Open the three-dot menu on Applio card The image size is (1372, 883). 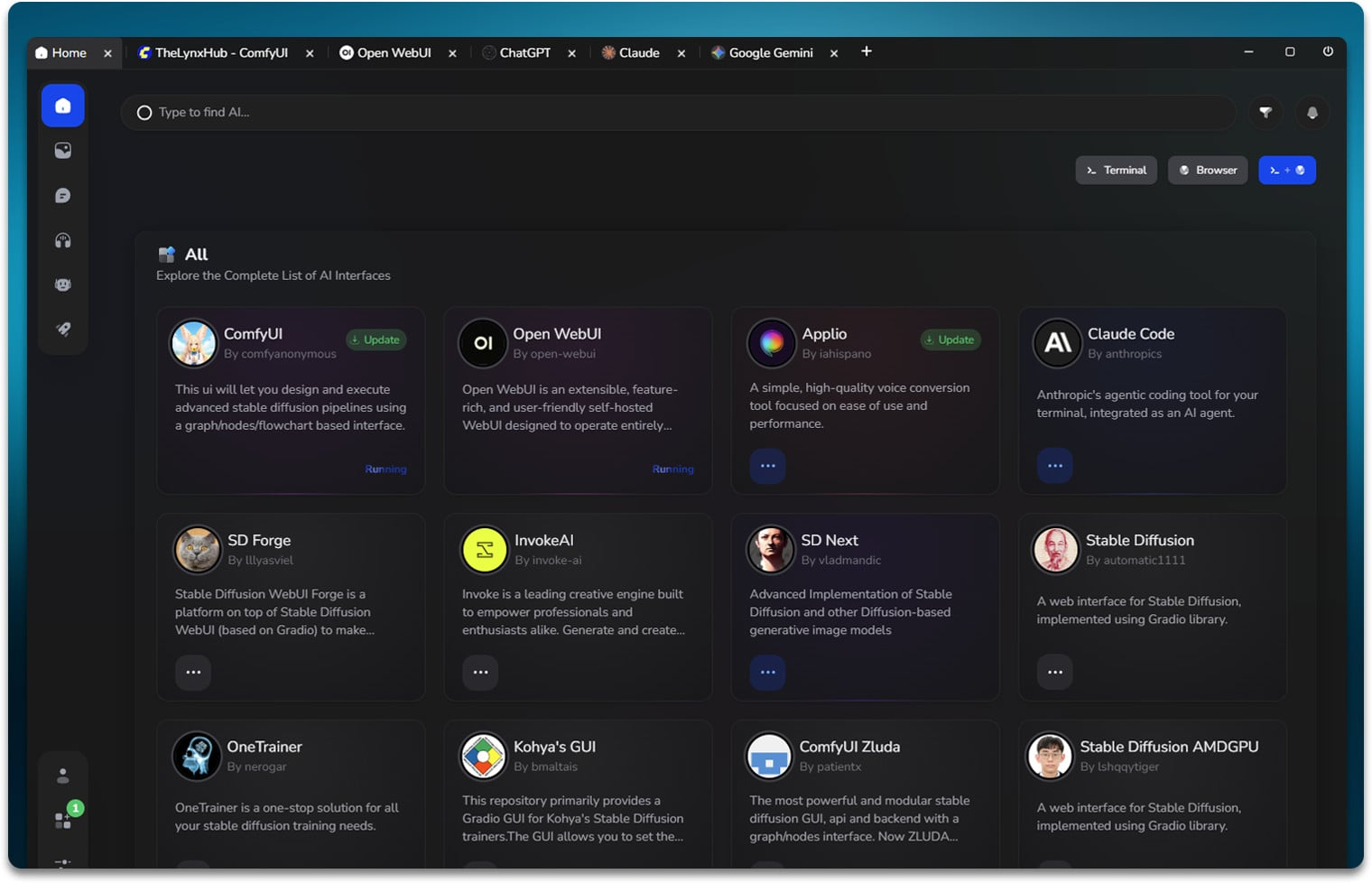767,466
